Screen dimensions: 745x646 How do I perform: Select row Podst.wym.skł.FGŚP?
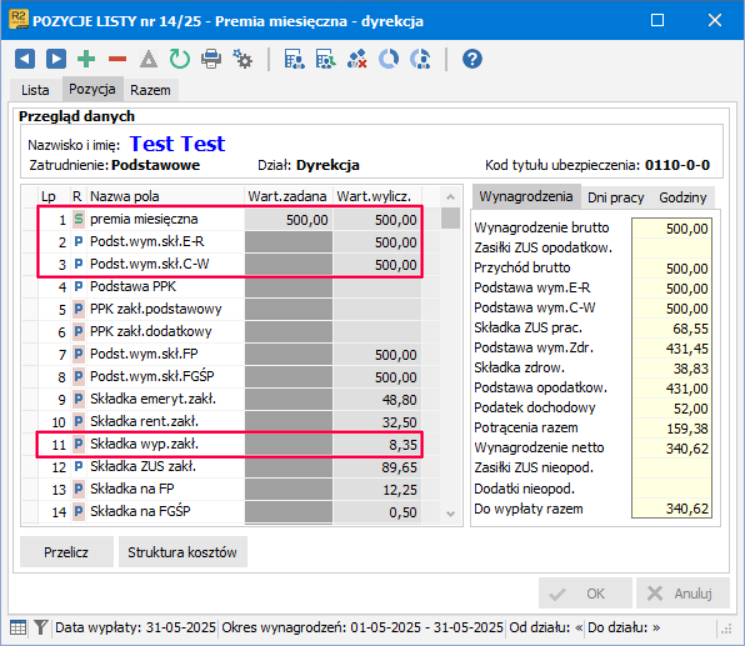(230, 377)
